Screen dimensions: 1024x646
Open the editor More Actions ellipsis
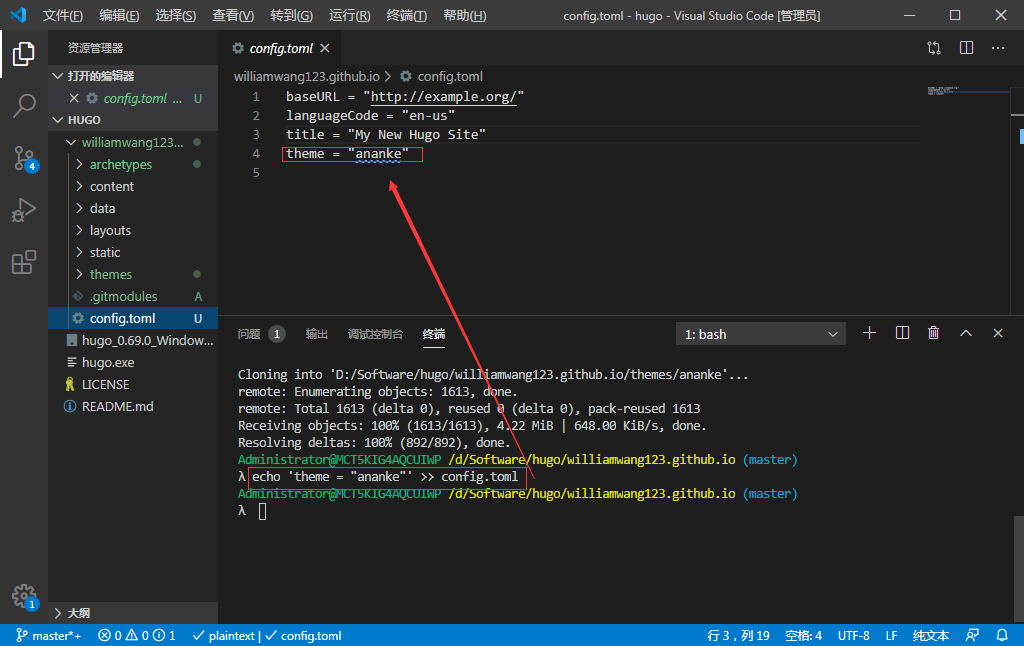[x=998, y=48]
